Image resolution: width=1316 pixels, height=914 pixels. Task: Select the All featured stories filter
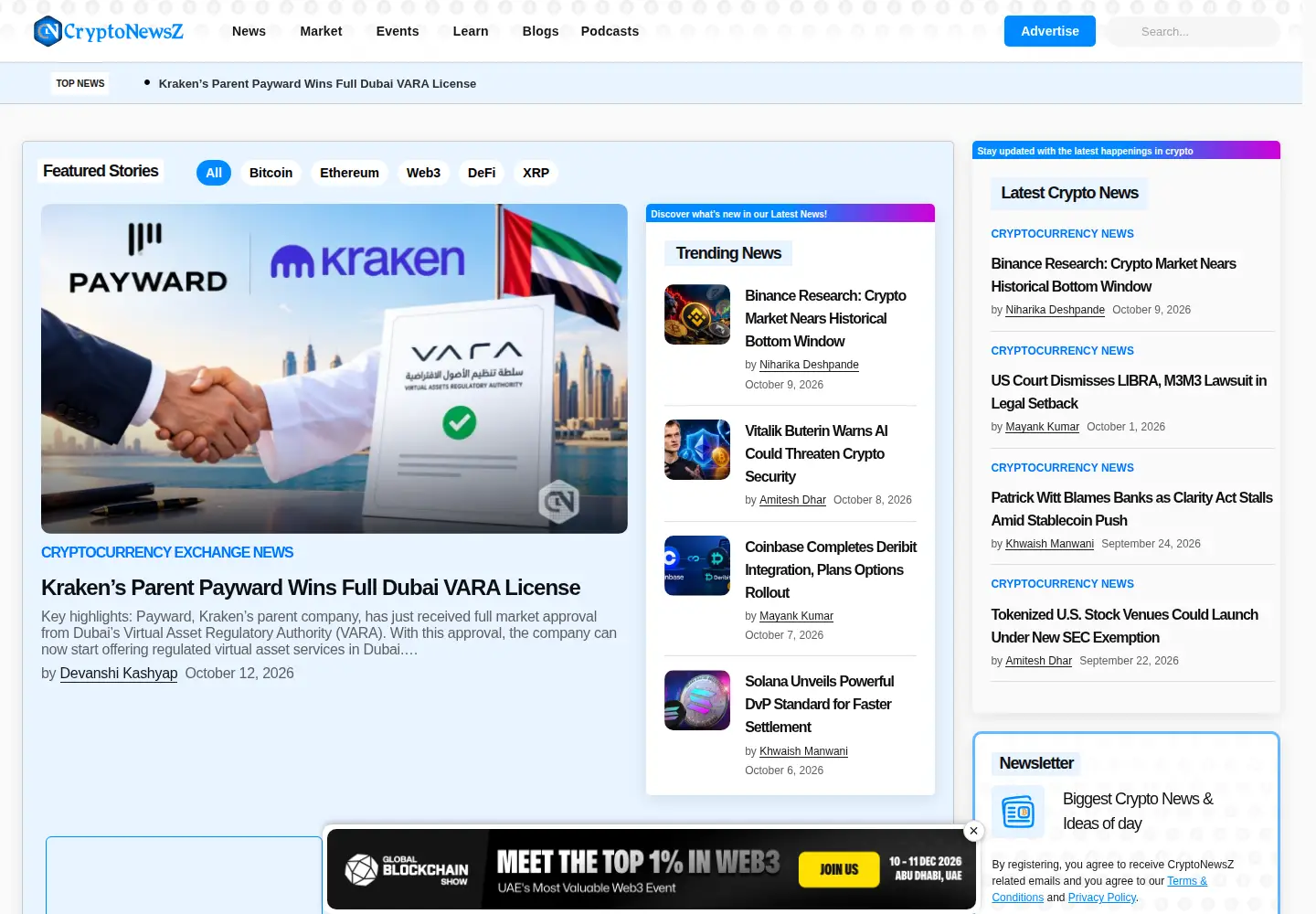[x=214, y=173]
